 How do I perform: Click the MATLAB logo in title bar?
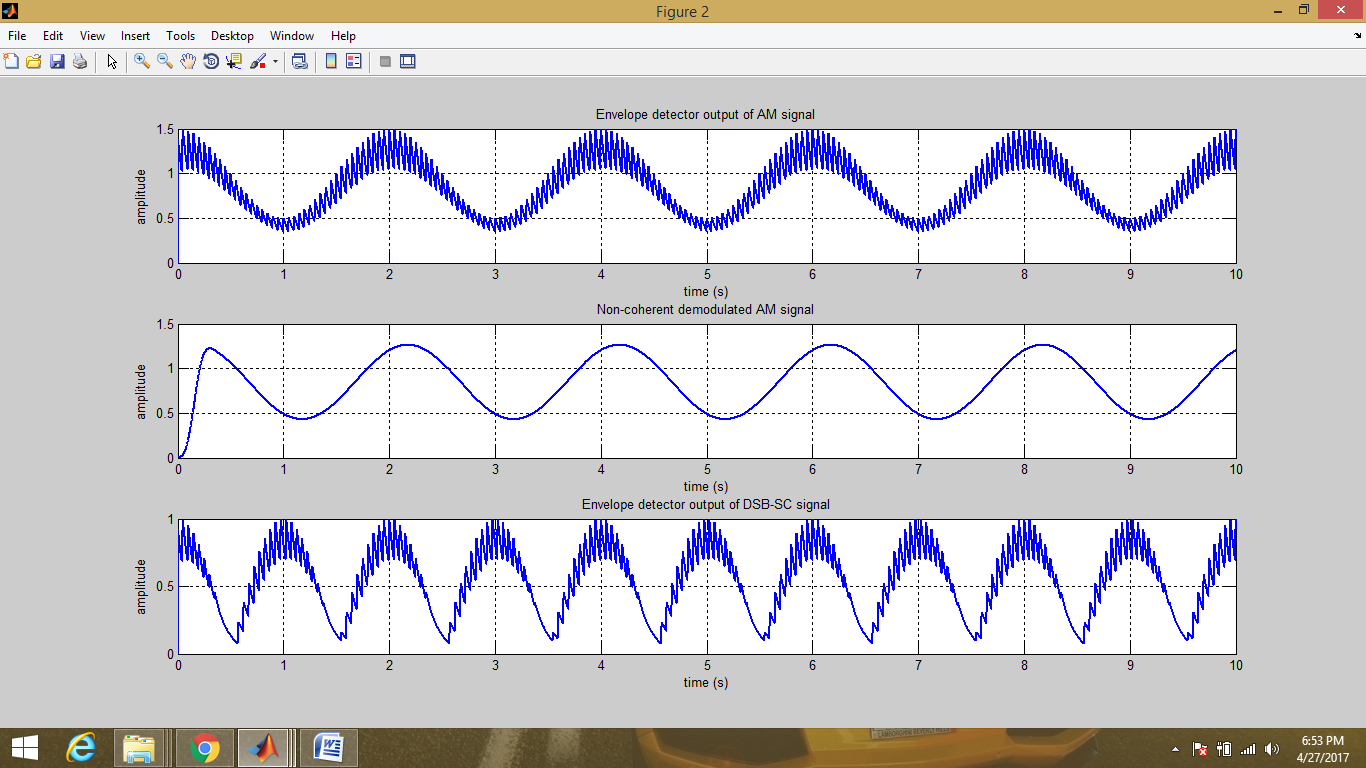[x=11, y=11]
